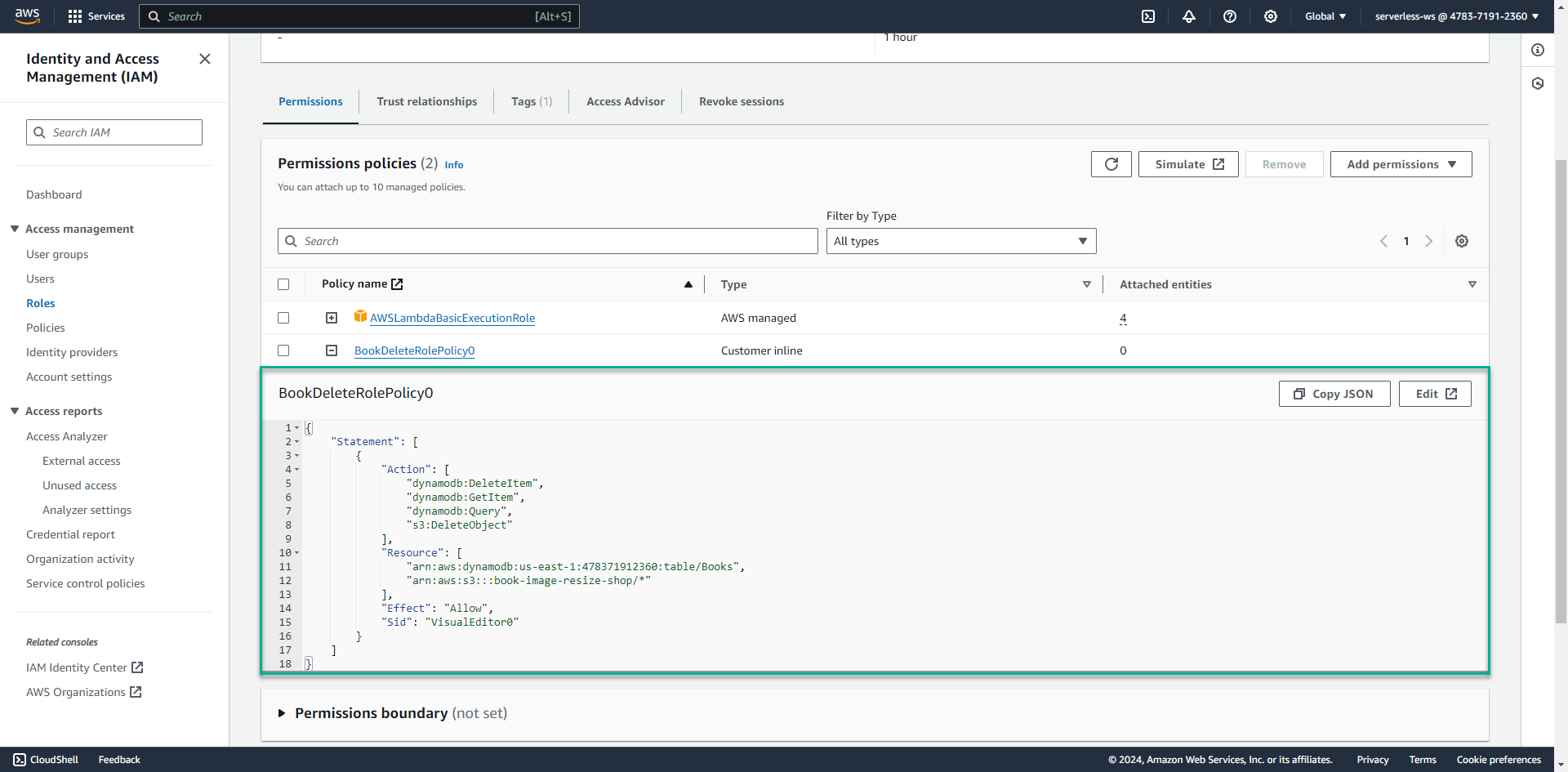
Task: Open the CloudShell icon in the top bar
Action: [x=1148, y=16]
